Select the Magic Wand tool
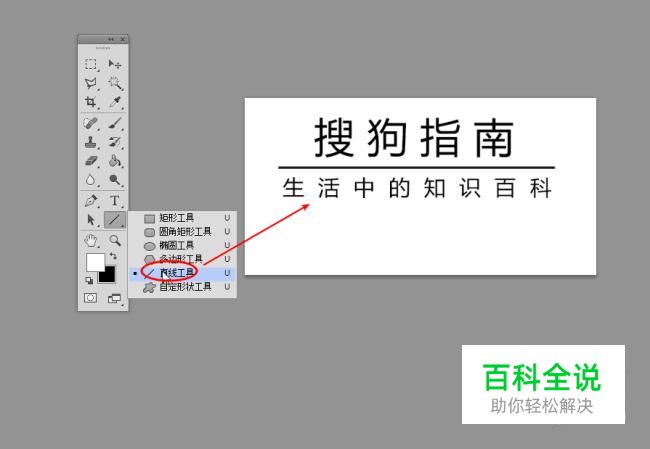The height and width of the screenshot is (449, 650). [115, 83]
